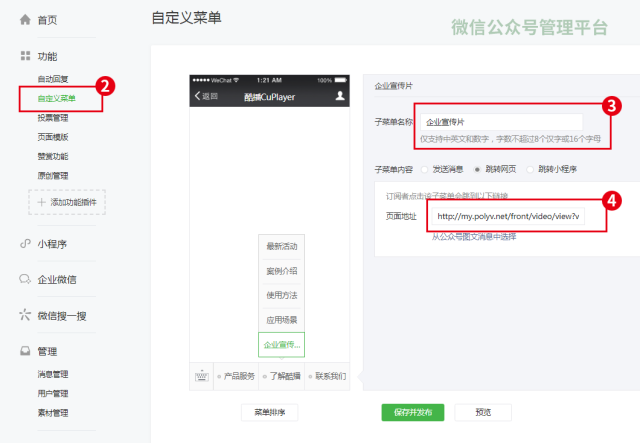Select the 跳转网页 radio option
640x443 pixels.
pos(478,169)
